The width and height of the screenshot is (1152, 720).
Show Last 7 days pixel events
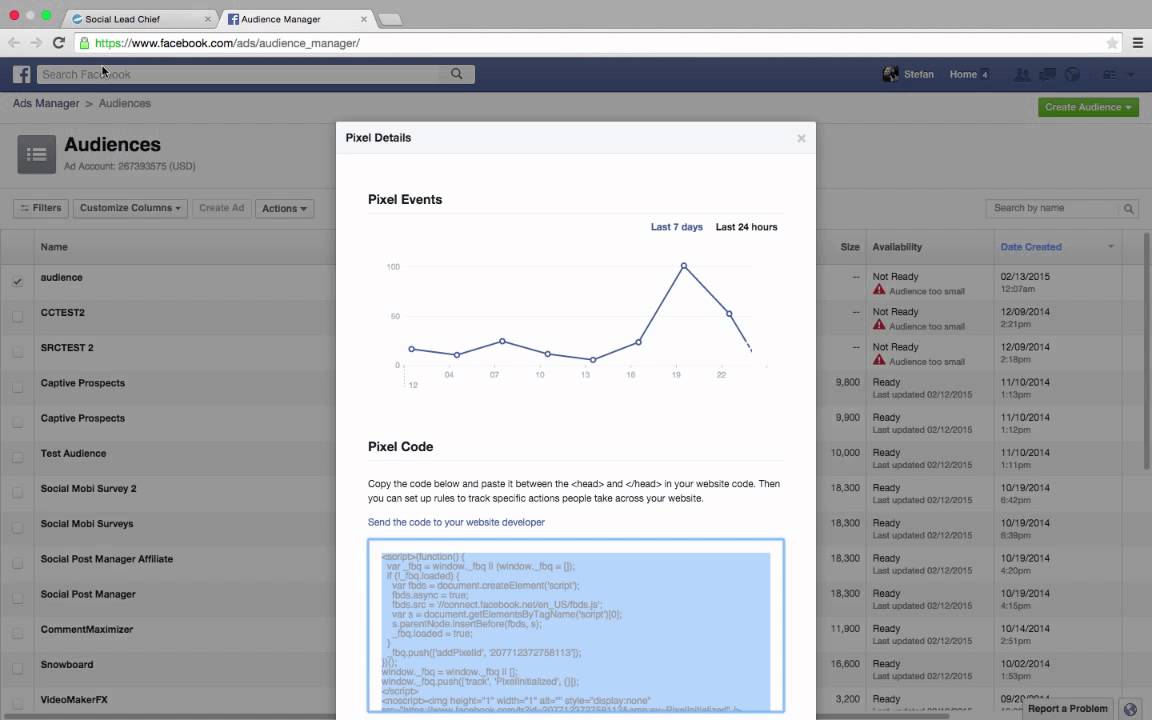[x=677, y=227]
